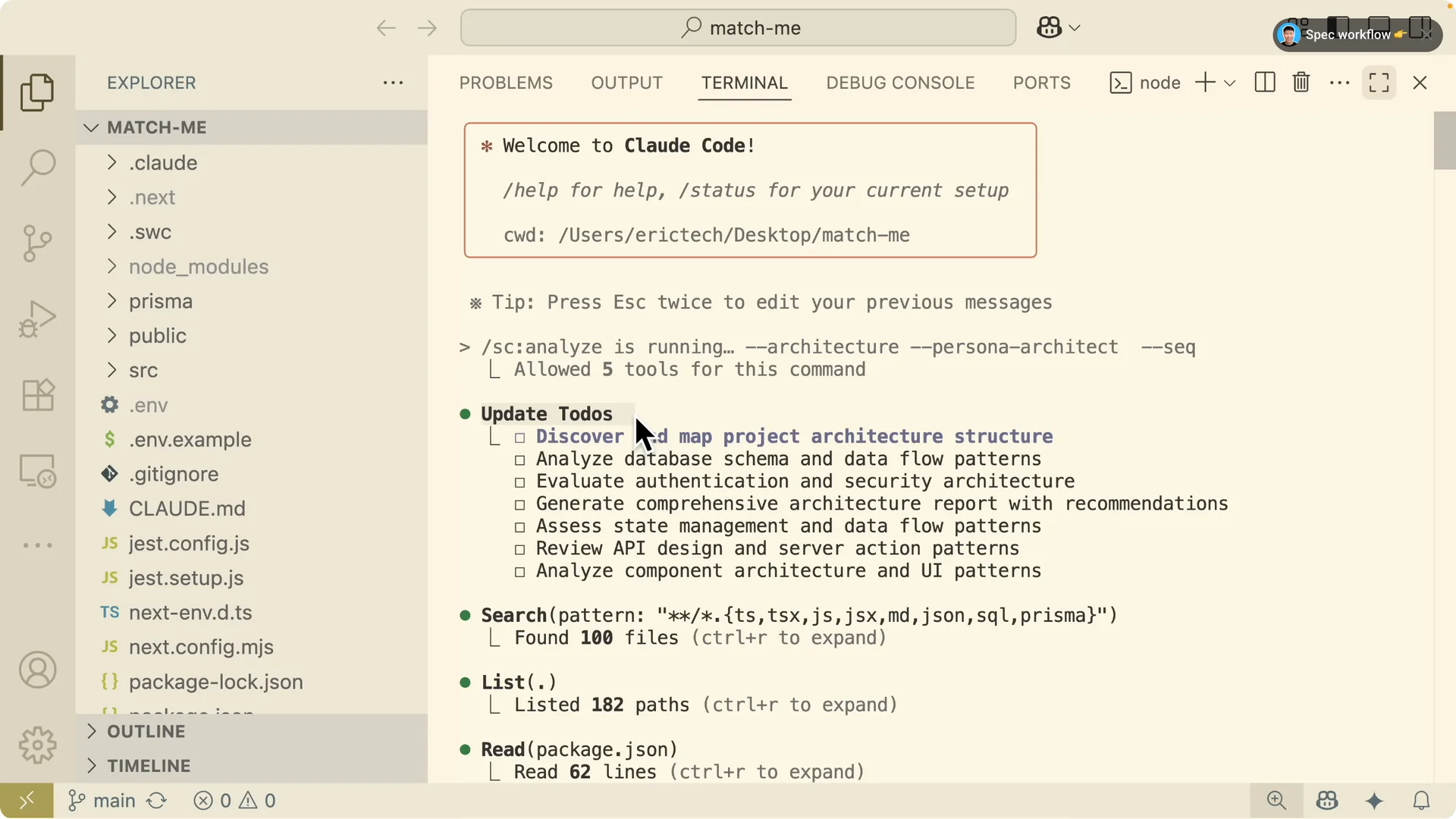This screenshot has width=1456, height=819.
Task: Open the Explorer view in activity bar
Action: [37, 93]
